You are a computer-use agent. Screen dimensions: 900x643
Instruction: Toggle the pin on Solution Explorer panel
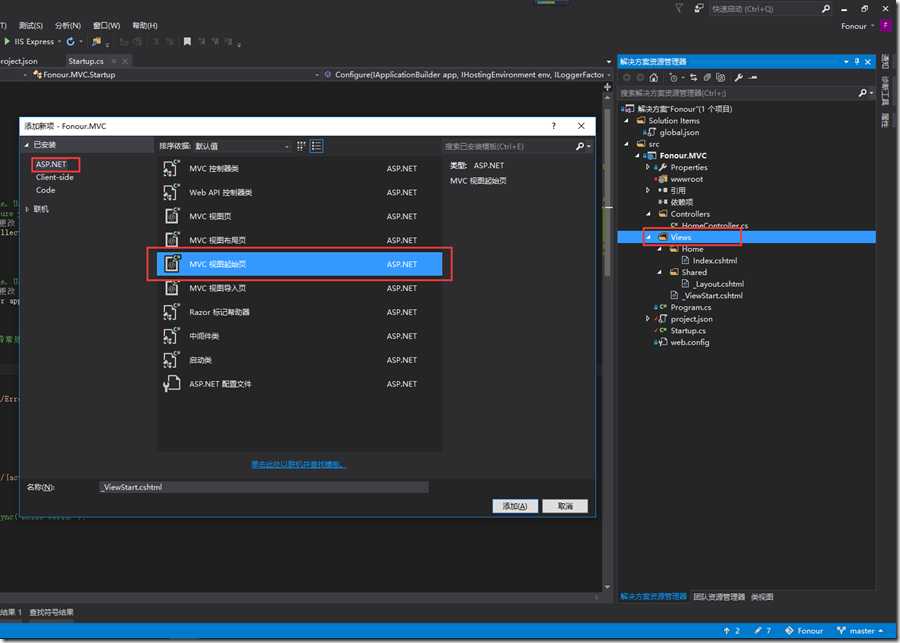855,61
